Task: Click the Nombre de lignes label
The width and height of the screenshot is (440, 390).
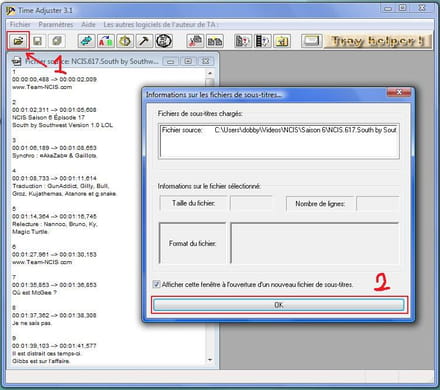Action: pos(320,203)
